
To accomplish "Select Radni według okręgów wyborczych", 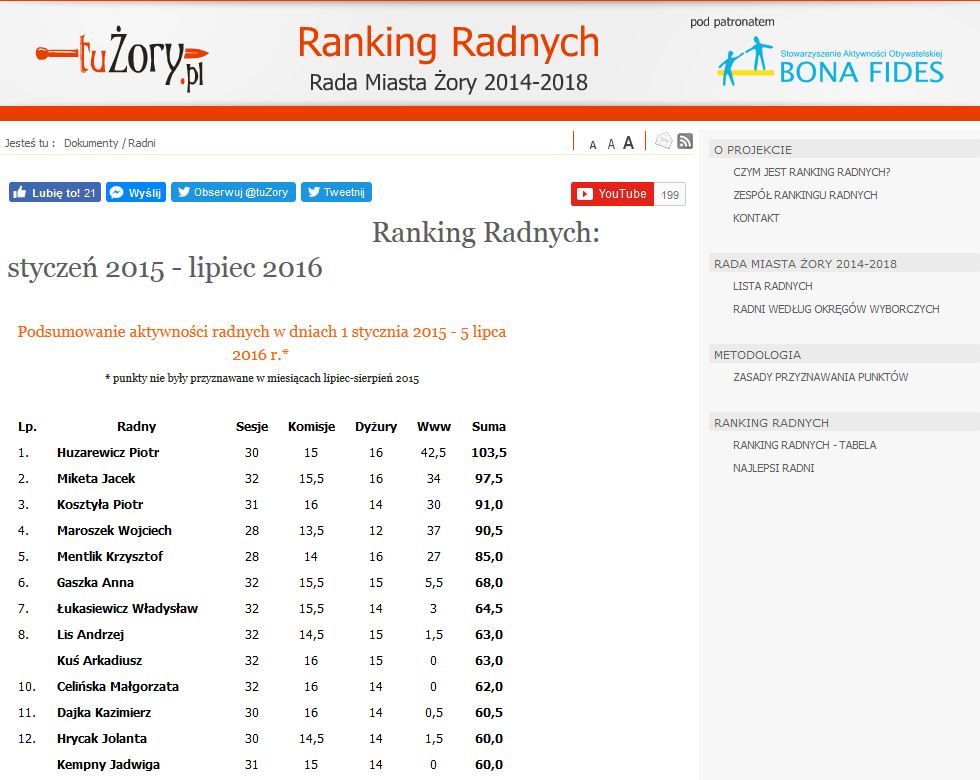I will pos(836,309).
